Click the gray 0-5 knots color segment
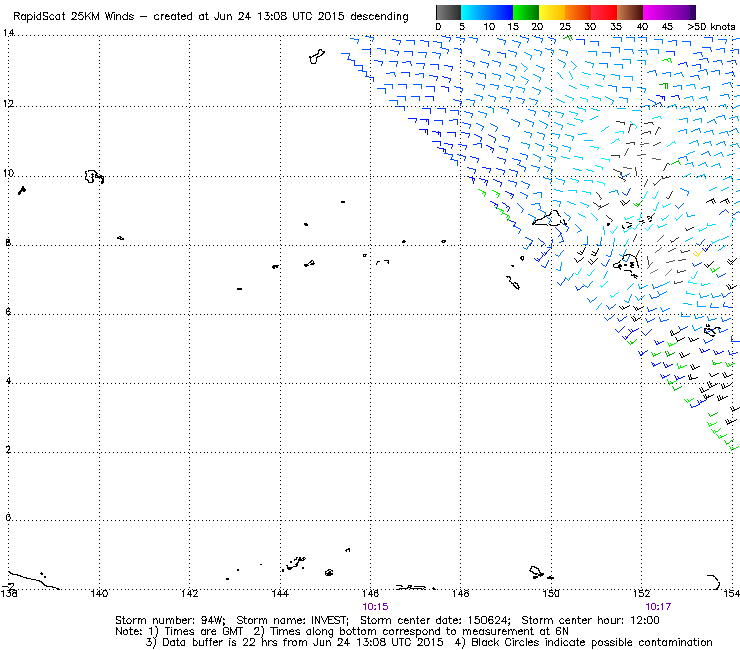The width and height of the screenshot is (740, 650). point(448,12)
